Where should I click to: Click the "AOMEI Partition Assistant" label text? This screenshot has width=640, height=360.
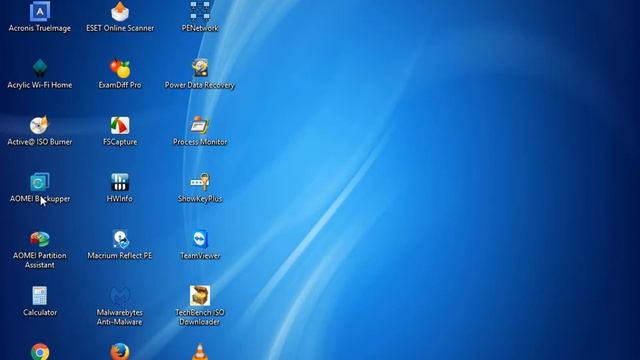40,260
